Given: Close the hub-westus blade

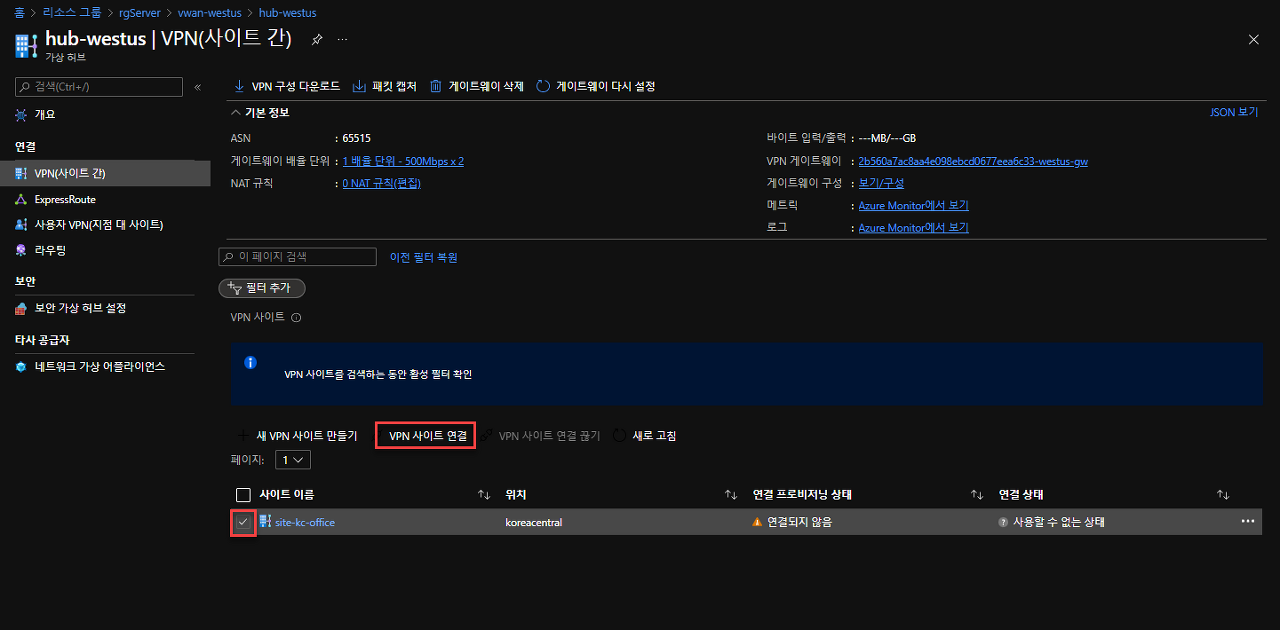Looking at the screenshot, I should (1254, 39).
